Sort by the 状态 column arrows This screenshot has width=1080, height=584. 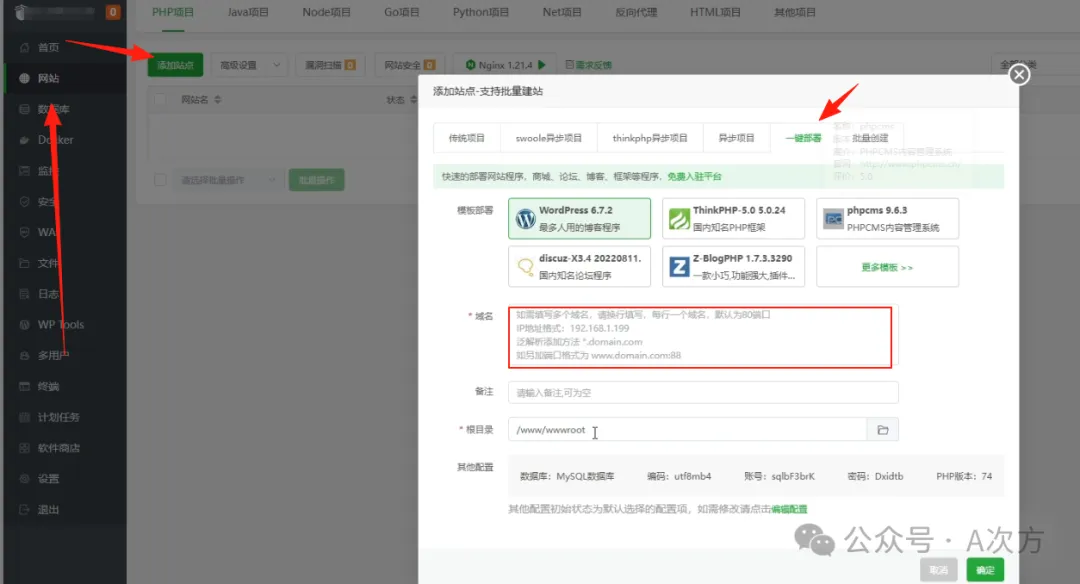click(x=413, y=100)
